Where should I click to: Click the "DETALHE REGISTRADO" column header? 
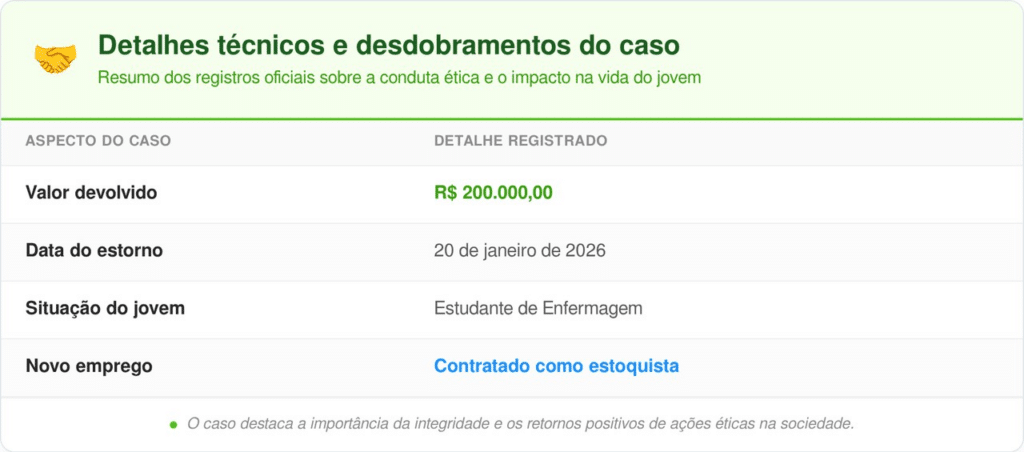coord(520,141)
